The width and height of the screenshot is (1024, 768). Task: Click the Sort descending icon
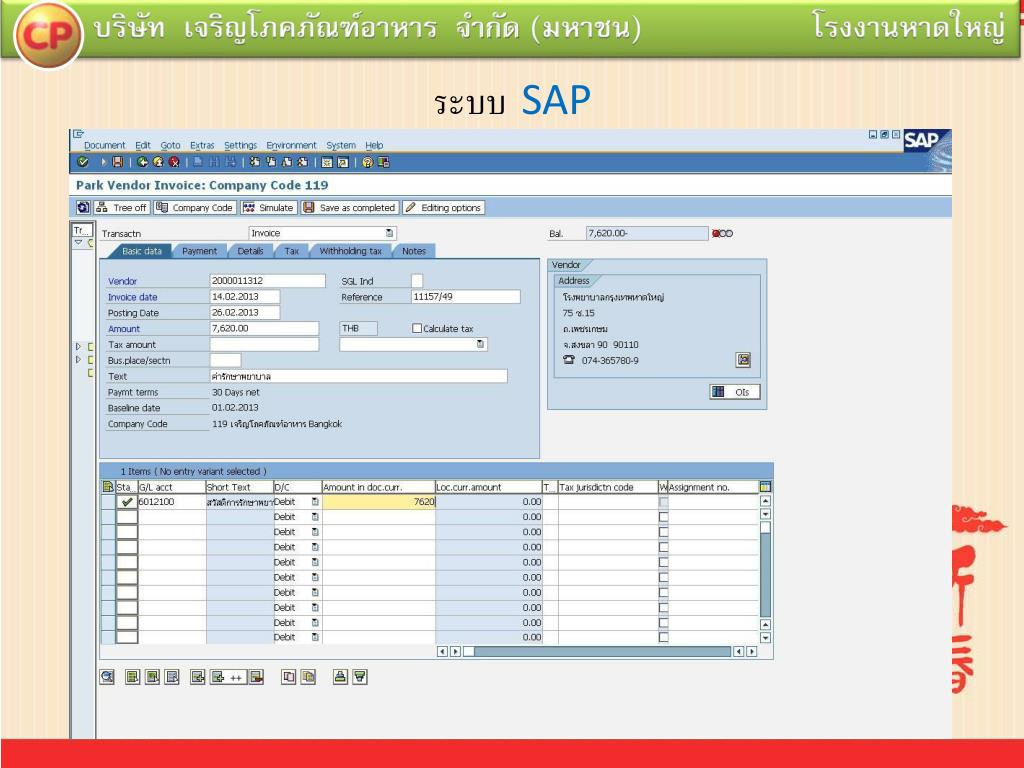point(360,677)
